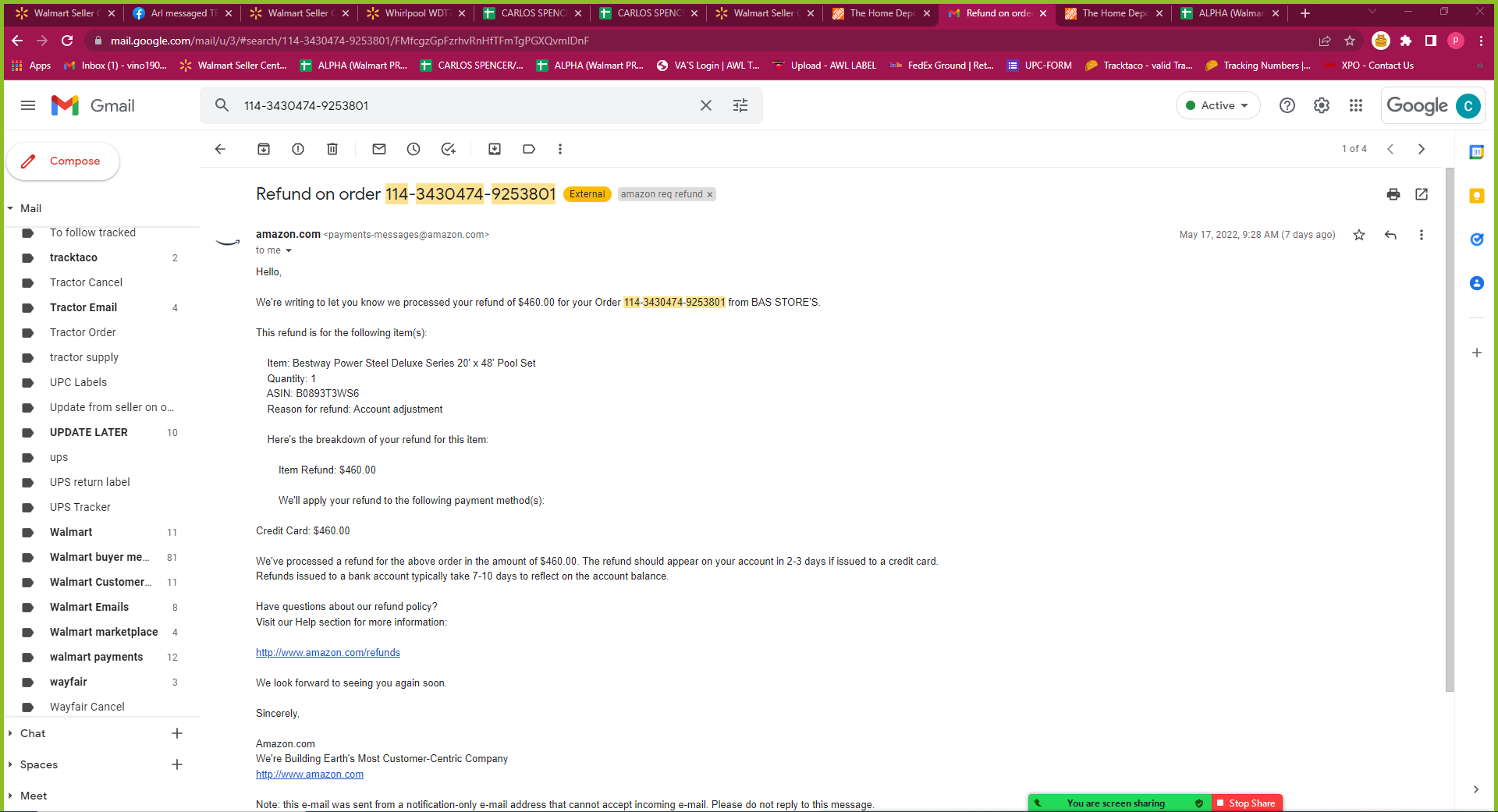Print the email conversation
This screenshot has height=812, width=1498.
pyautogui.click(x=1393, y=194)
